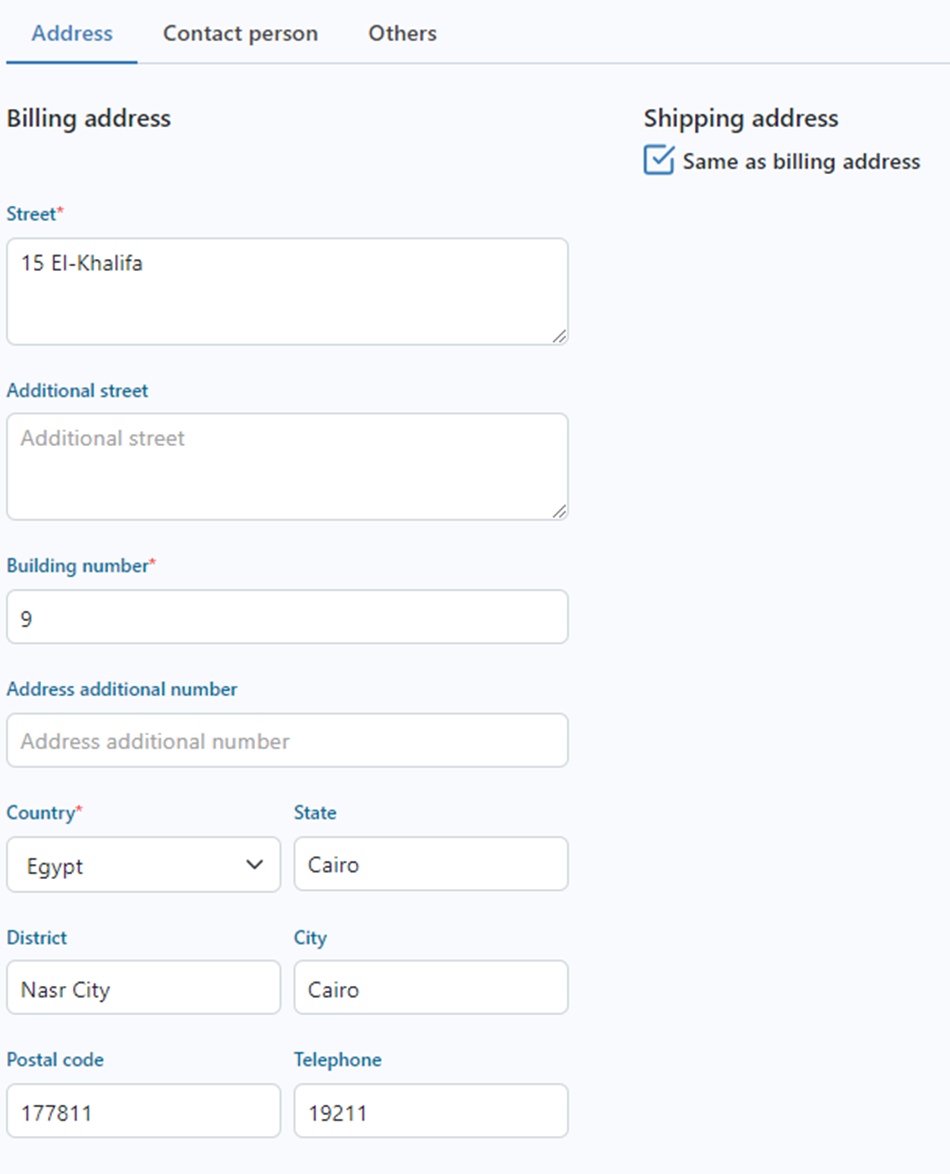Screen dimensions: 950x1174
Task: Click the Country dropdown chevron arrow
Action: (x=255, y=865)
